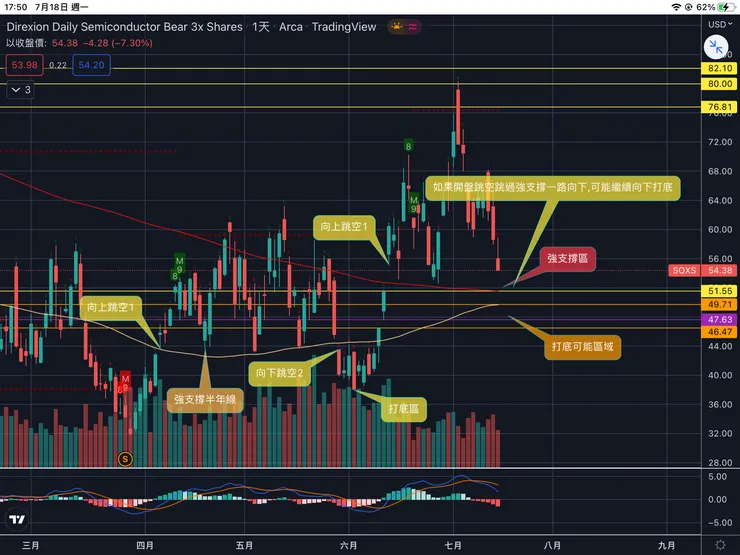Click the 以收盤價 legend text
Viewport: 740px width, 555px height.
[26, 43]
